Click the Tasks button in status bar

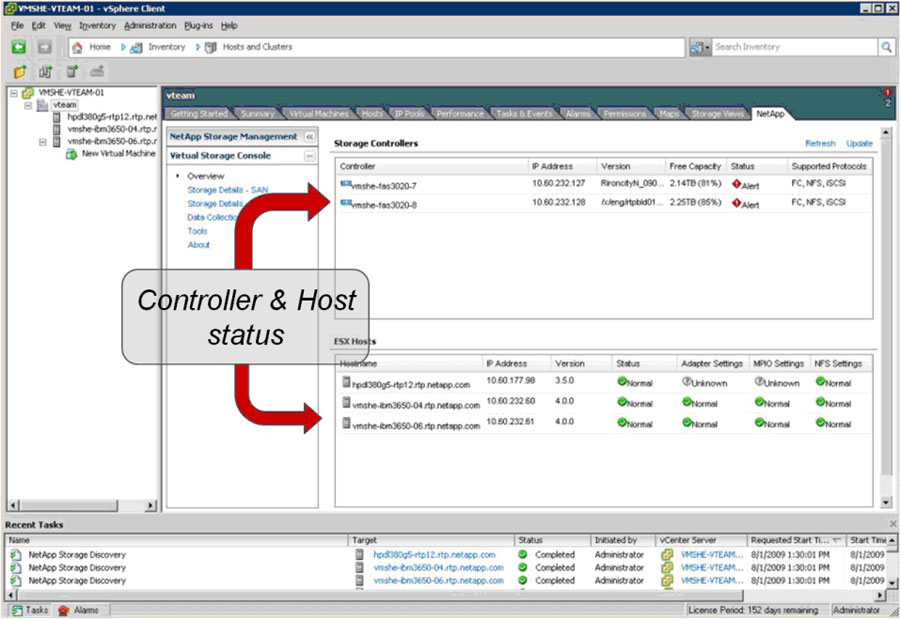(x=30, y=610)
